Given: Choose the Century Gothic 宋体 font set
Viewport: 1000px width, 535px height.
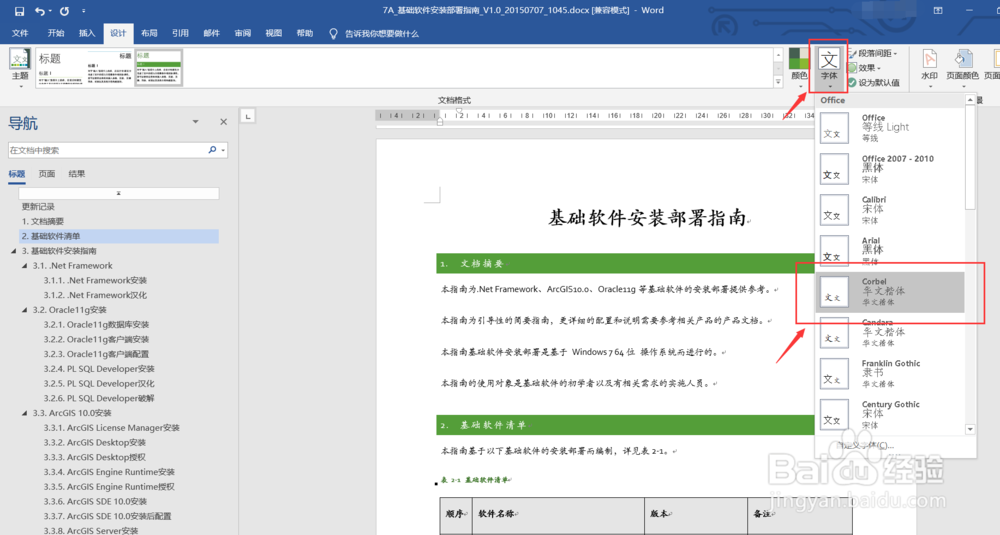Looking at the screenshot, I should tap(890, 414).
